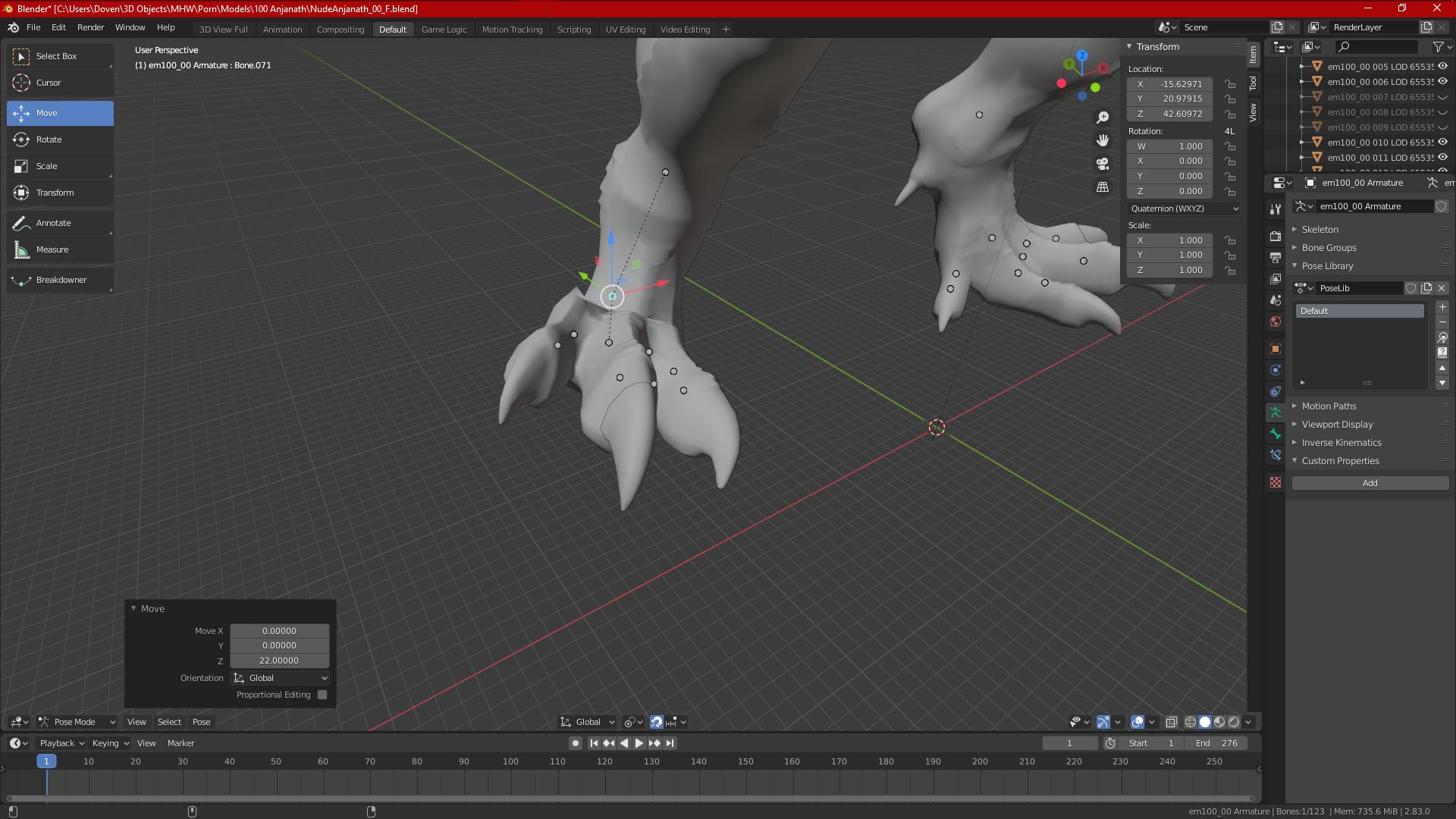Toggle auto keying record button in timeline

575,743
